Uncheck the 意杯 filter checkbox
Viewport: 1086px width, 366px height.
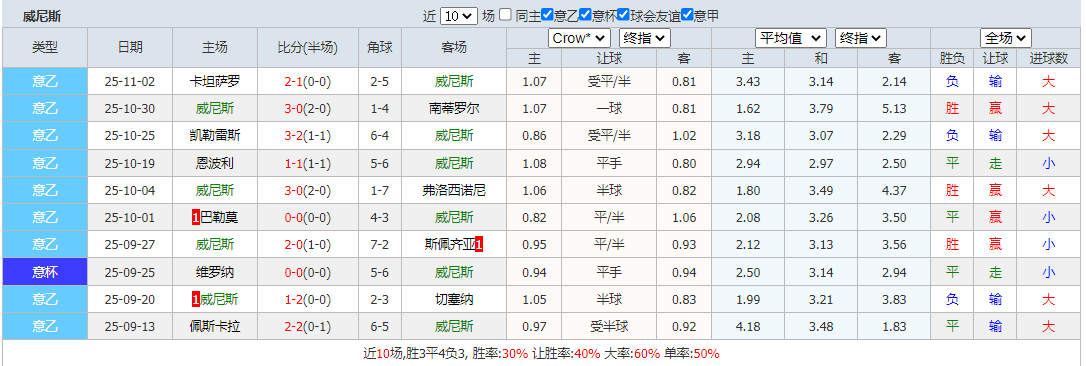585,15
